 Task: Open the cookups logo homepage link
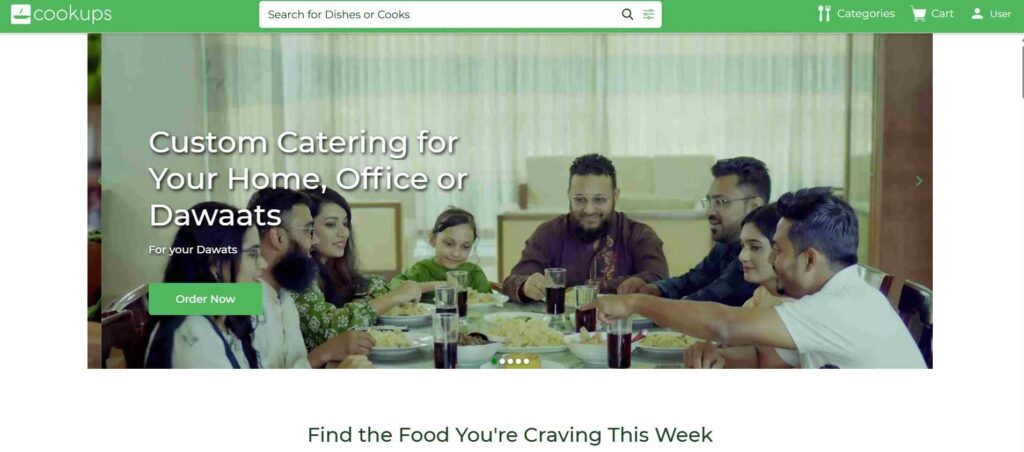tap(61, 14)
